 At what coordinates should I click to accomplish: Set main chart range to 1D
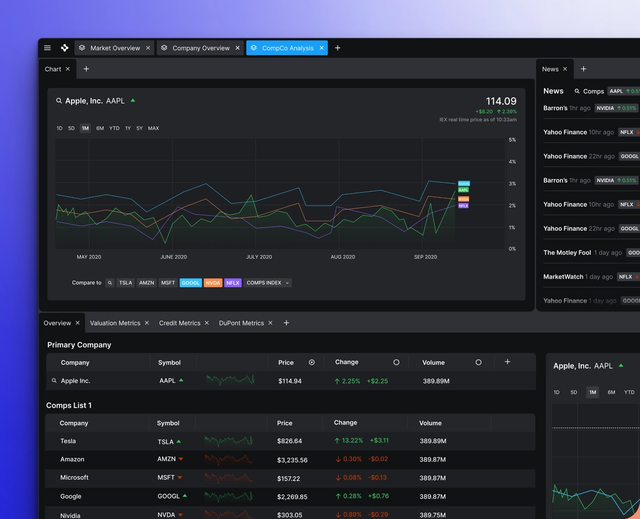(x=60, y=128)
